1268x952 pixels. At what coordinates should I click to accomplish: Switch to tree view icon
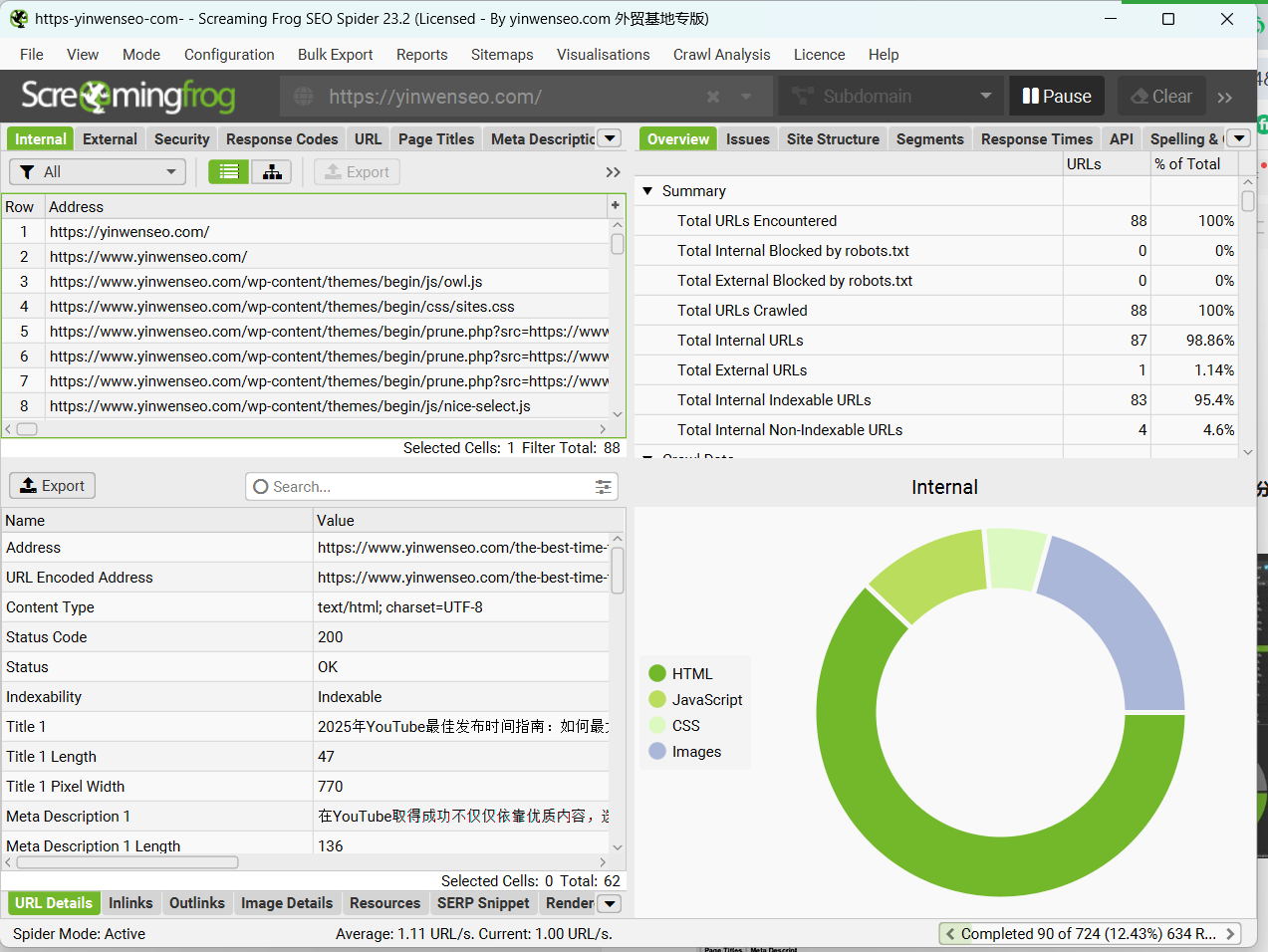point(271,172)
